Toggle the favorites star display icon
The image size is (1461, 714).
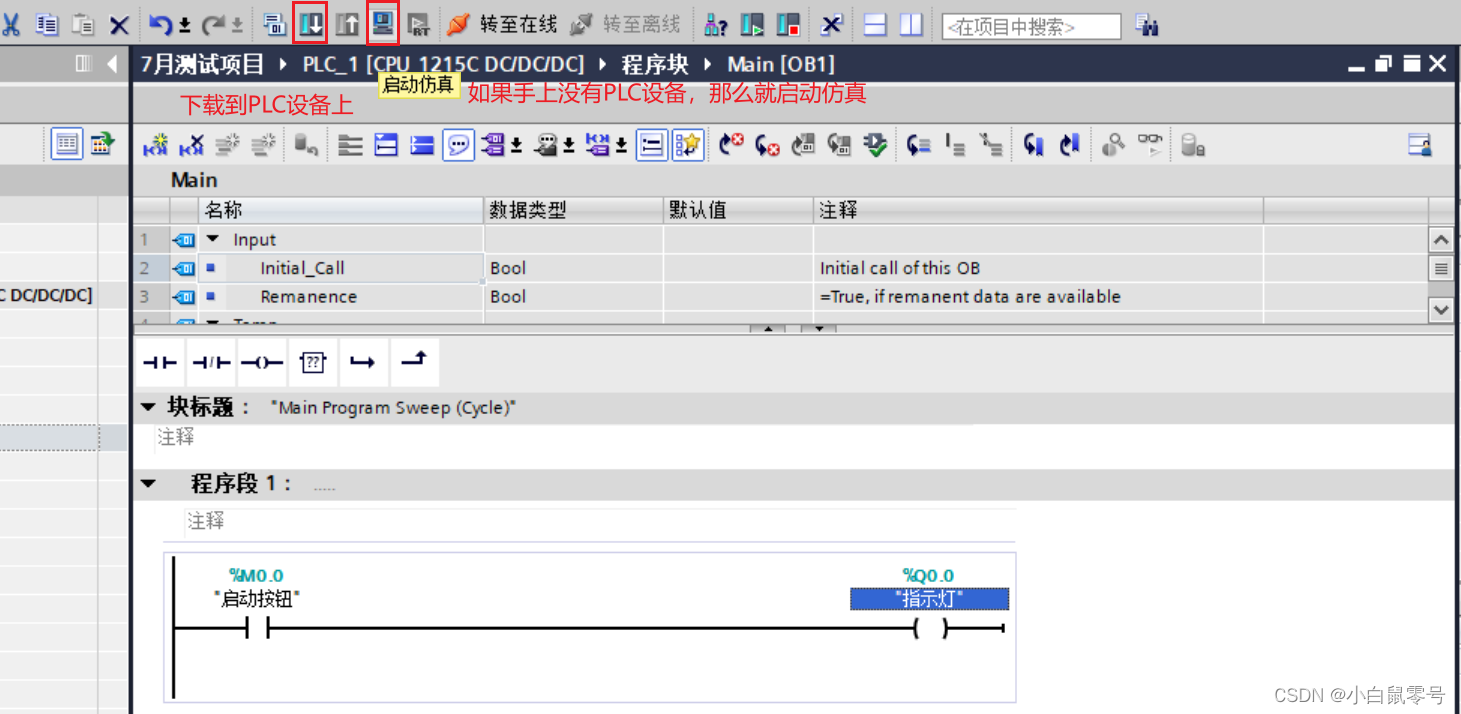click(688, 146)
